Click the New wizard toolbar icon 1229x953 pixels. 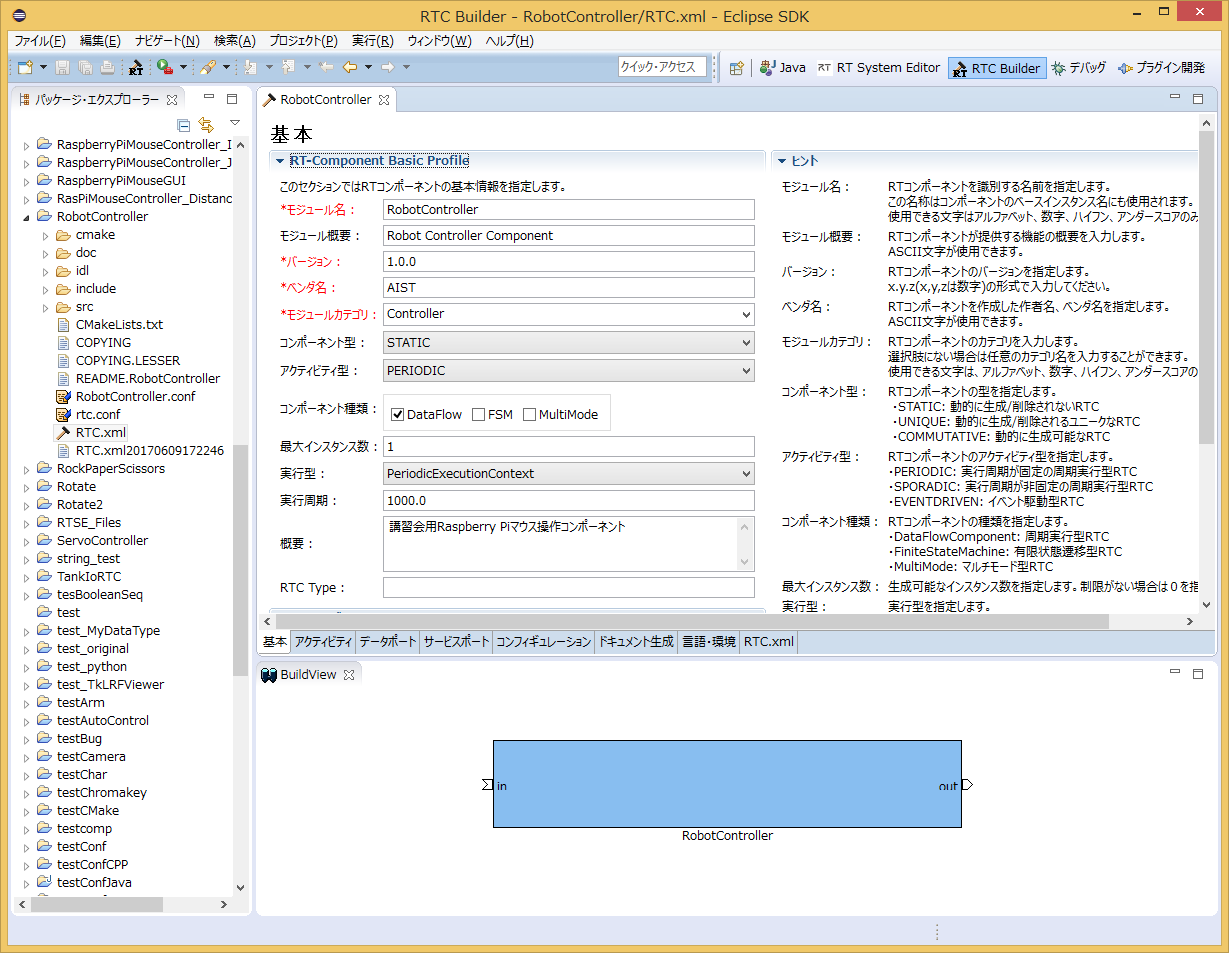tap(25, 68)
